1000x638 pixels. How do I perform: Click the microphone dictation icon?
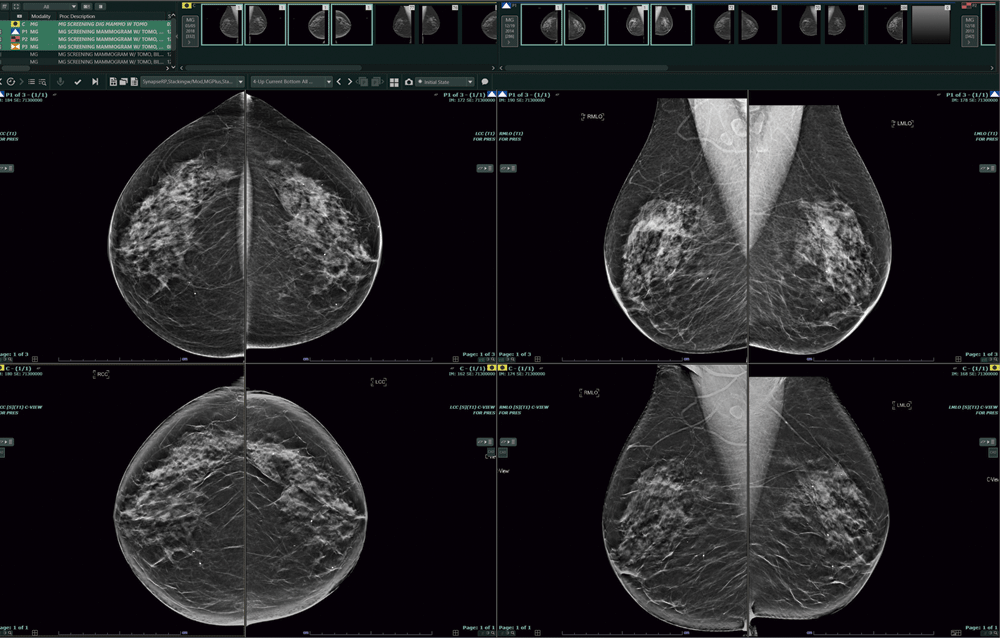(x=60, y=82)
